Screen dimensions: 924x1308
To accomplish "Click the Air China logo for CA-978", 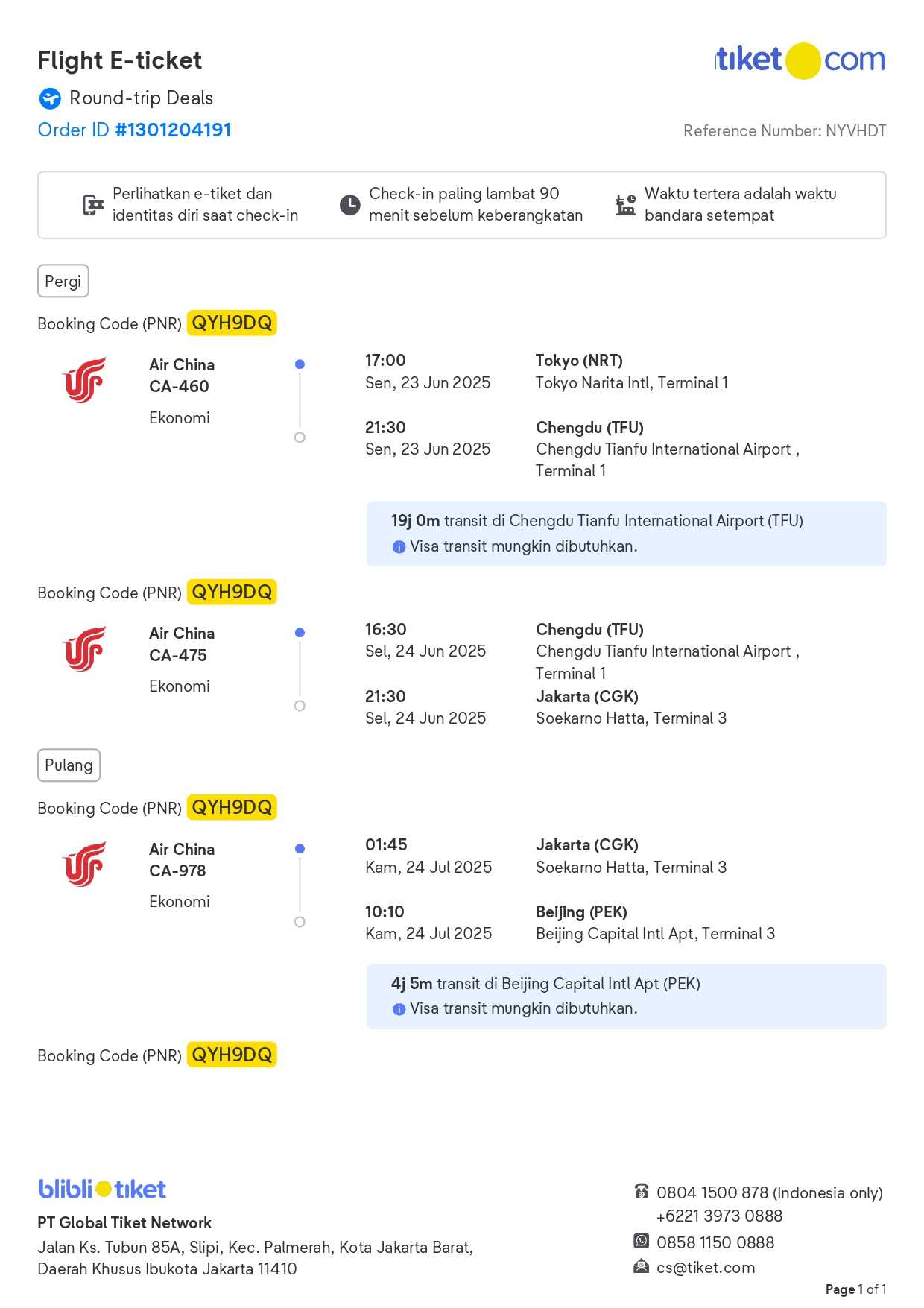I will [x=84, y=865].
